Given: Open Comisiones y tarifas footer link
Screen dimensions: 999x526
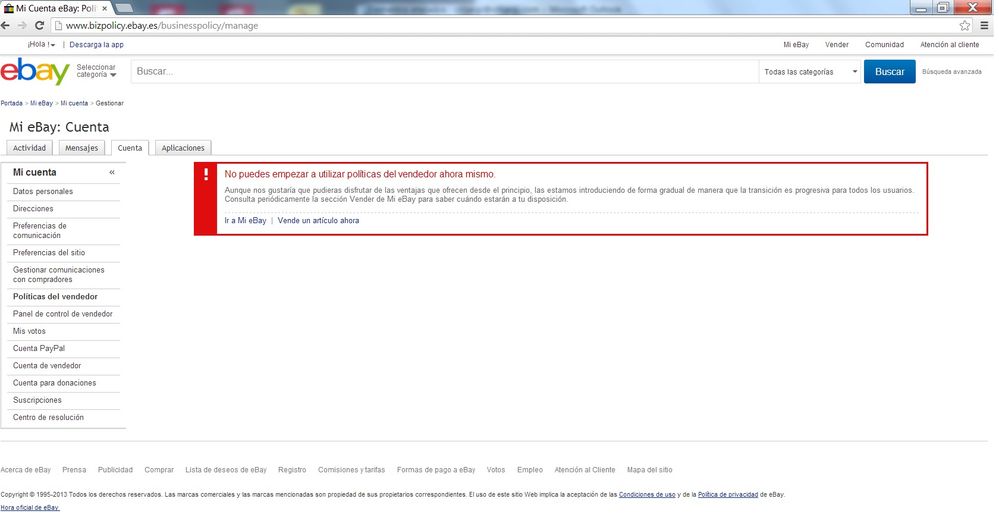Looking at the screenshot, I should point(352,470).
